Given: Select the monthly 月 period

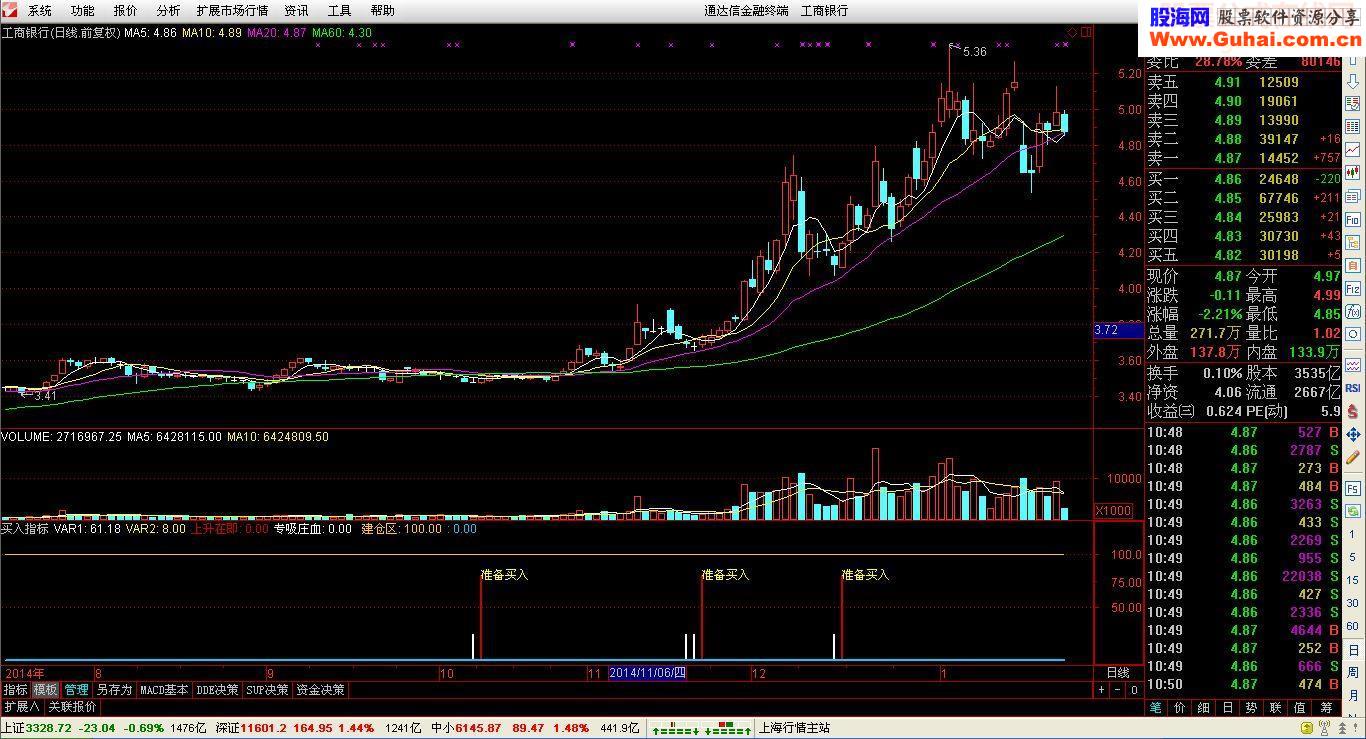Looking at the screenshot, I should [1353, 696].
